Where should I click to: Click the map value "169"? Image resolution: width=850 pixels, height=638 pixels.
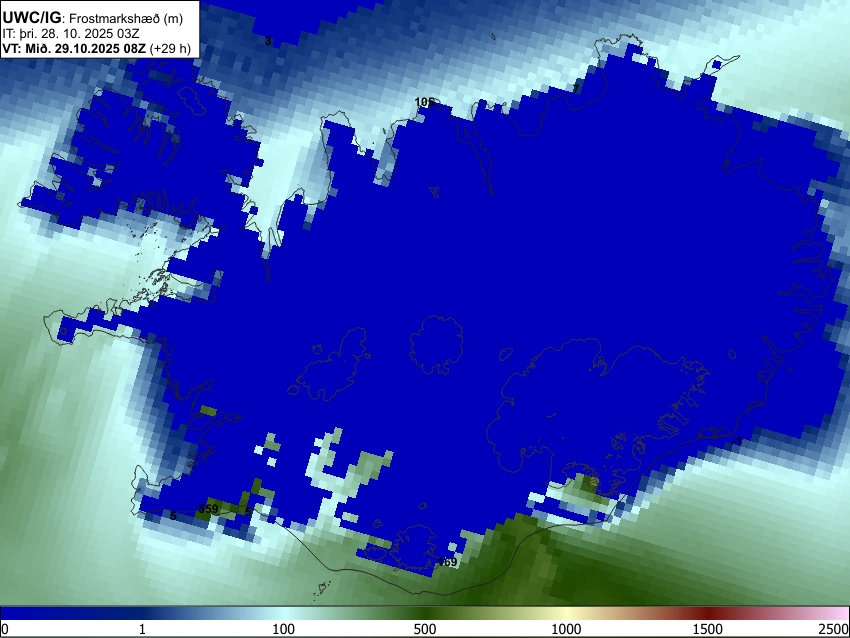point(447,562)
